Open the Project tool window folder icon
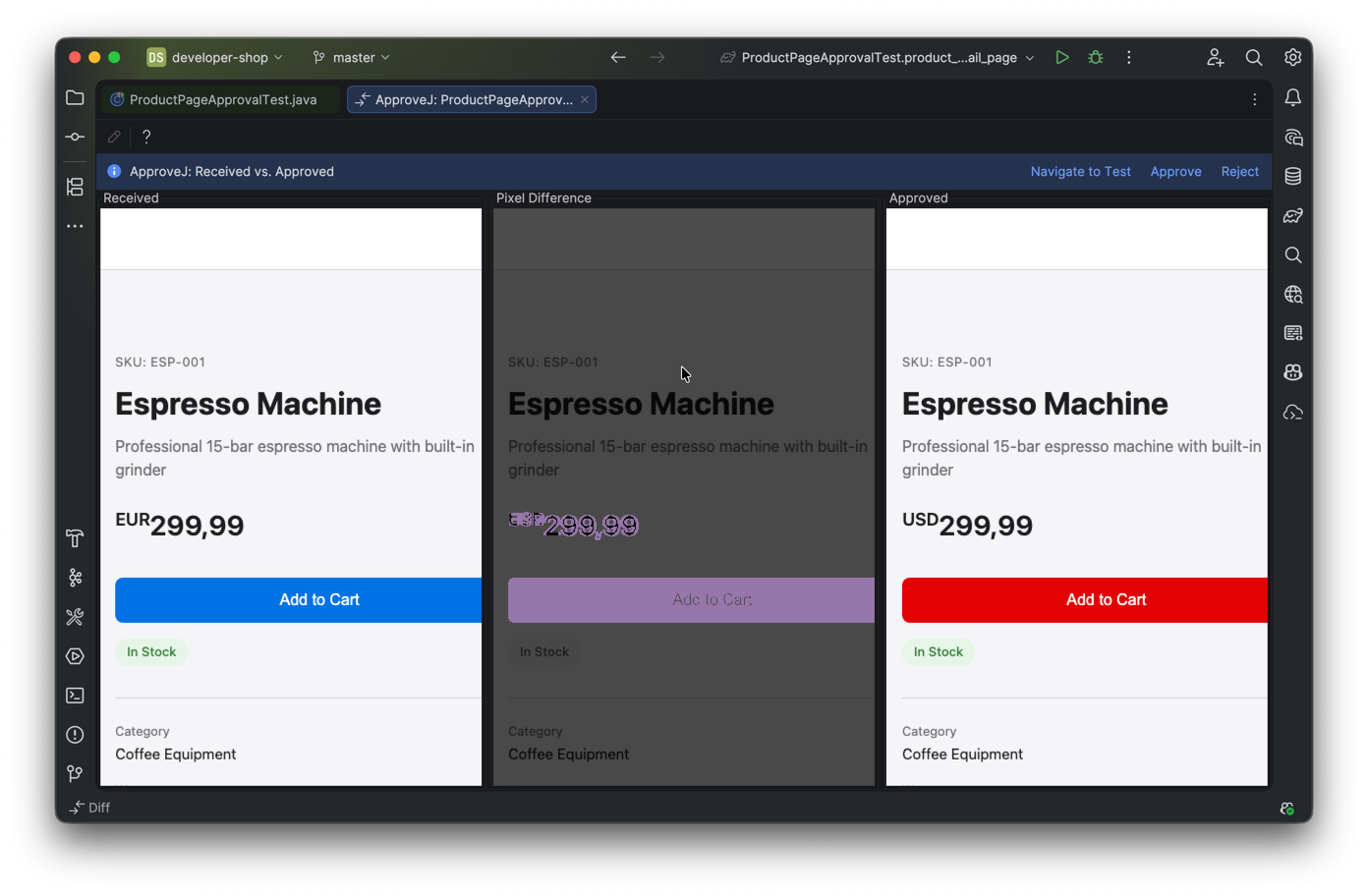 [x=75, y=97]
